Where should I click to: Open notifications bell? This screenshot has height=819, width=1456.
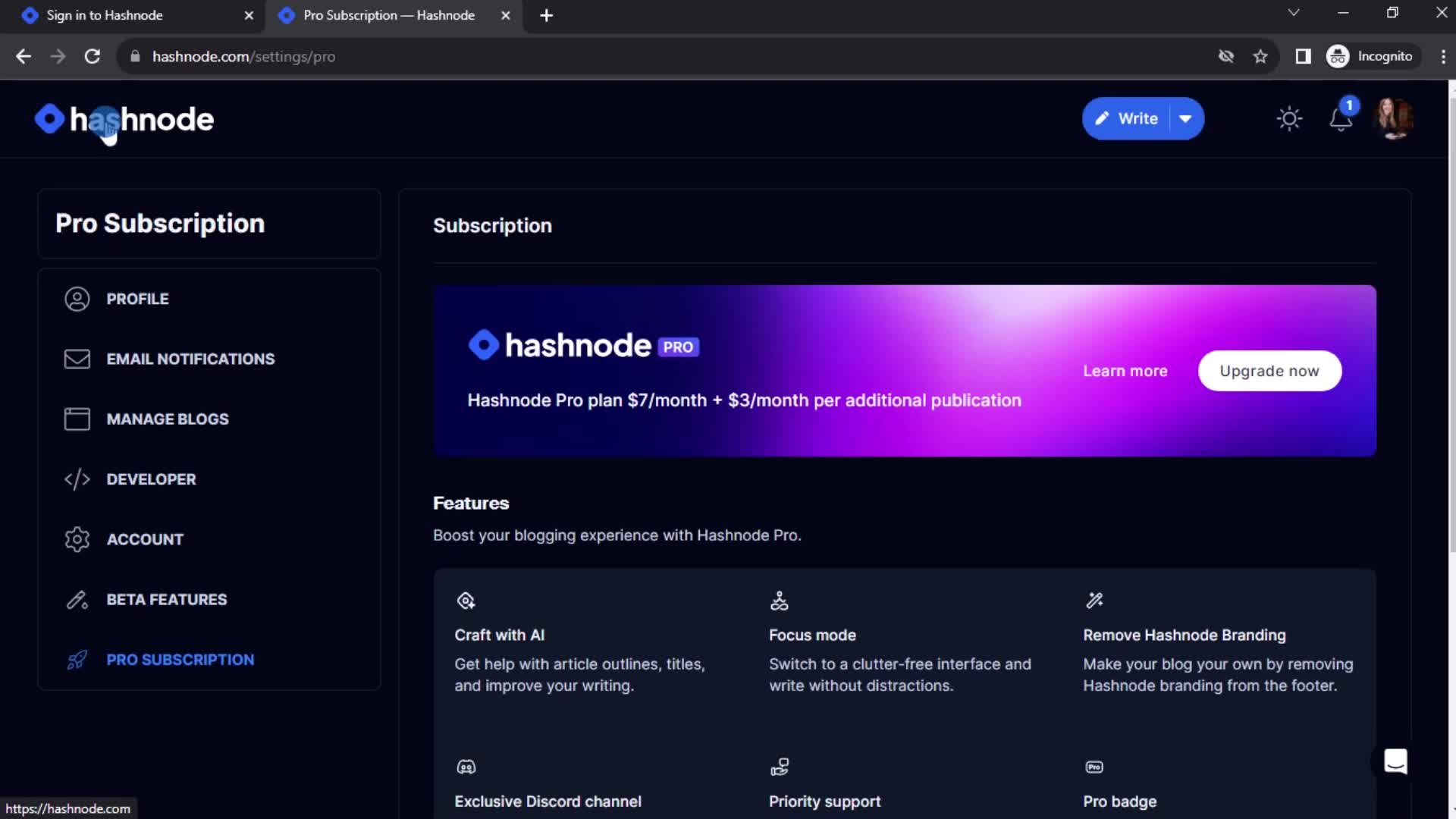pos(1341,119)
